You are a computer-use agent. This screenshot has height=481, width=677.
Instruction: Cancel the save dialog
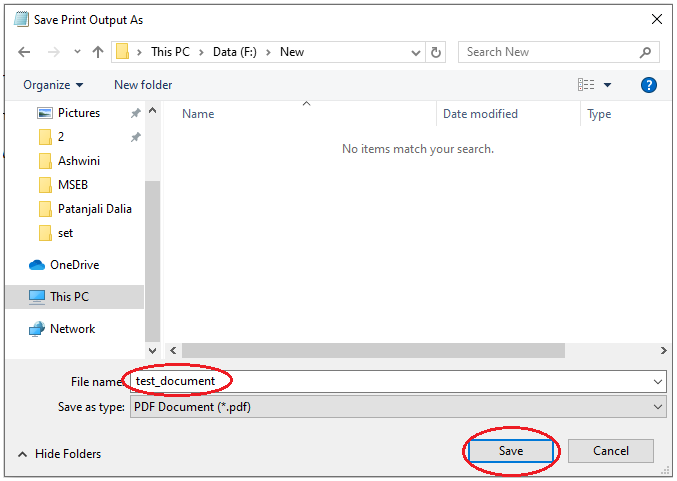pyautogui.click(x=611, y=451)
